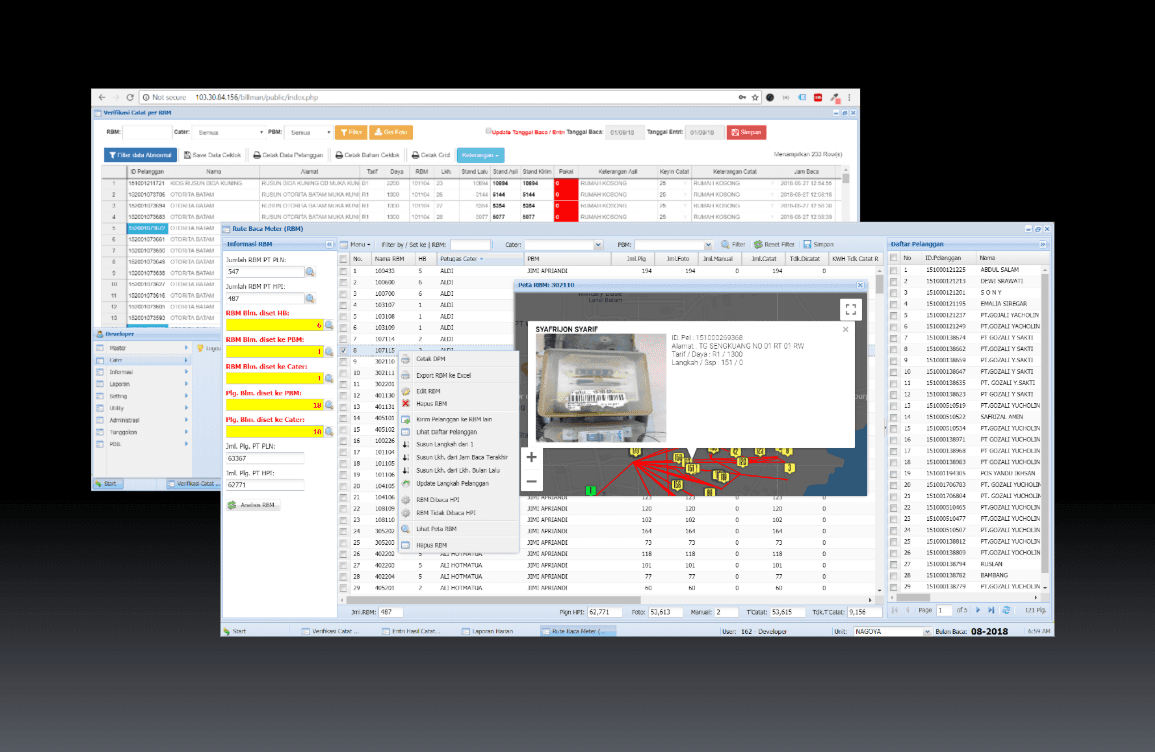Image resolution: width=1155 pixels, height=752 pixels.
Task: Click the Filter by / Set ke RBM input field
Action: tap(471, 243)
